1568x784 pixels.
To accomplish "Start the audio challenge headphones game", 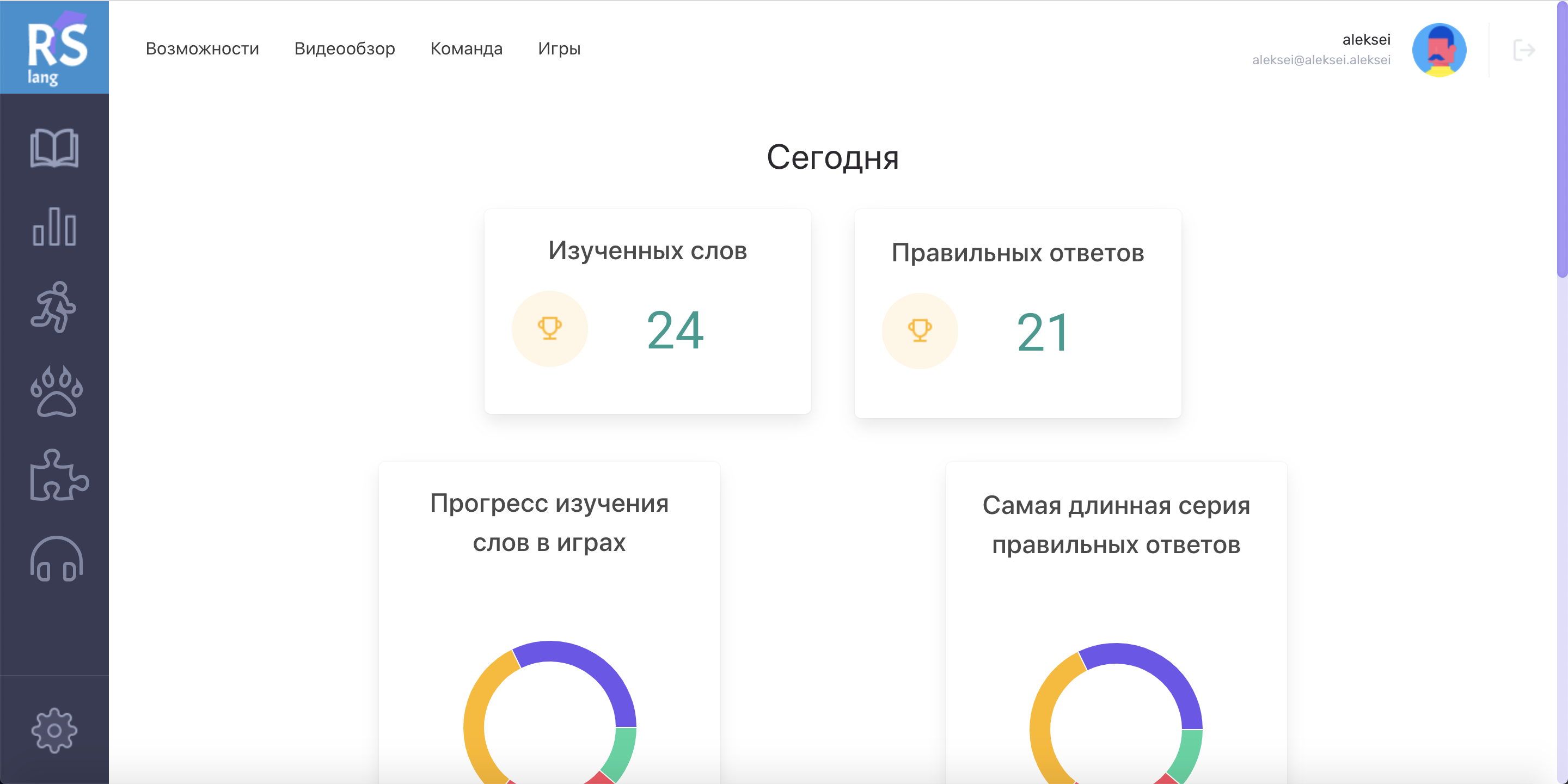I will click(x=56, y=559).
